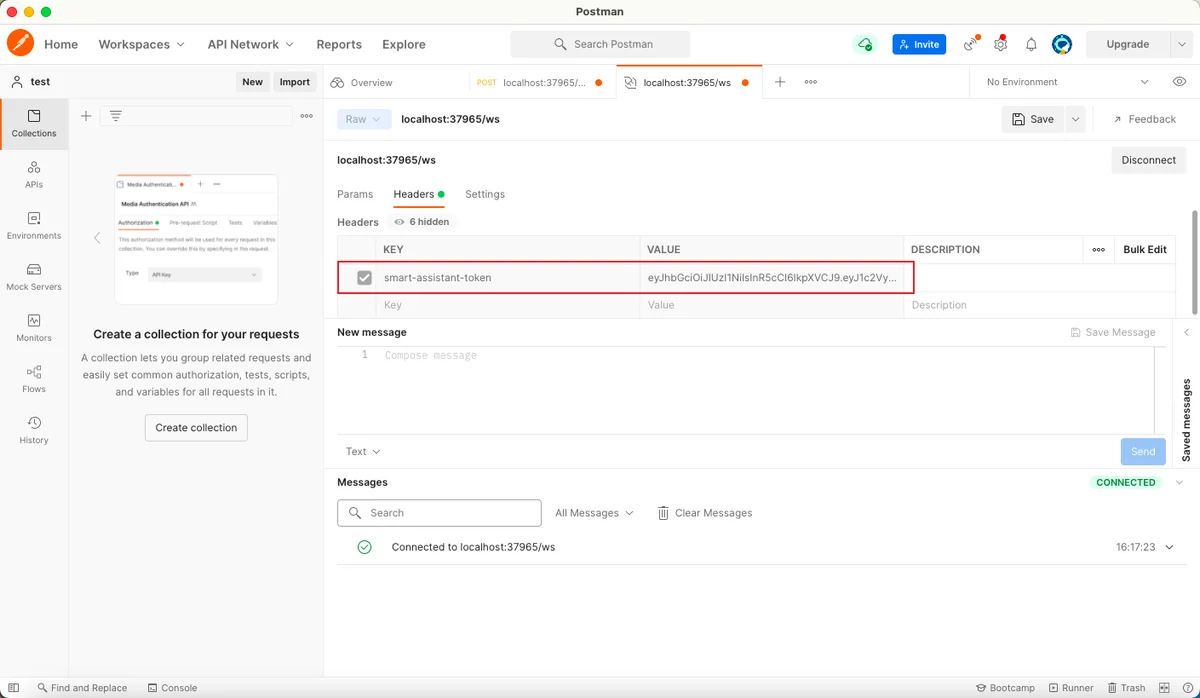Screen dimensions: 1200x698
Task: Click Clear Messages
Action: (704, 513)
